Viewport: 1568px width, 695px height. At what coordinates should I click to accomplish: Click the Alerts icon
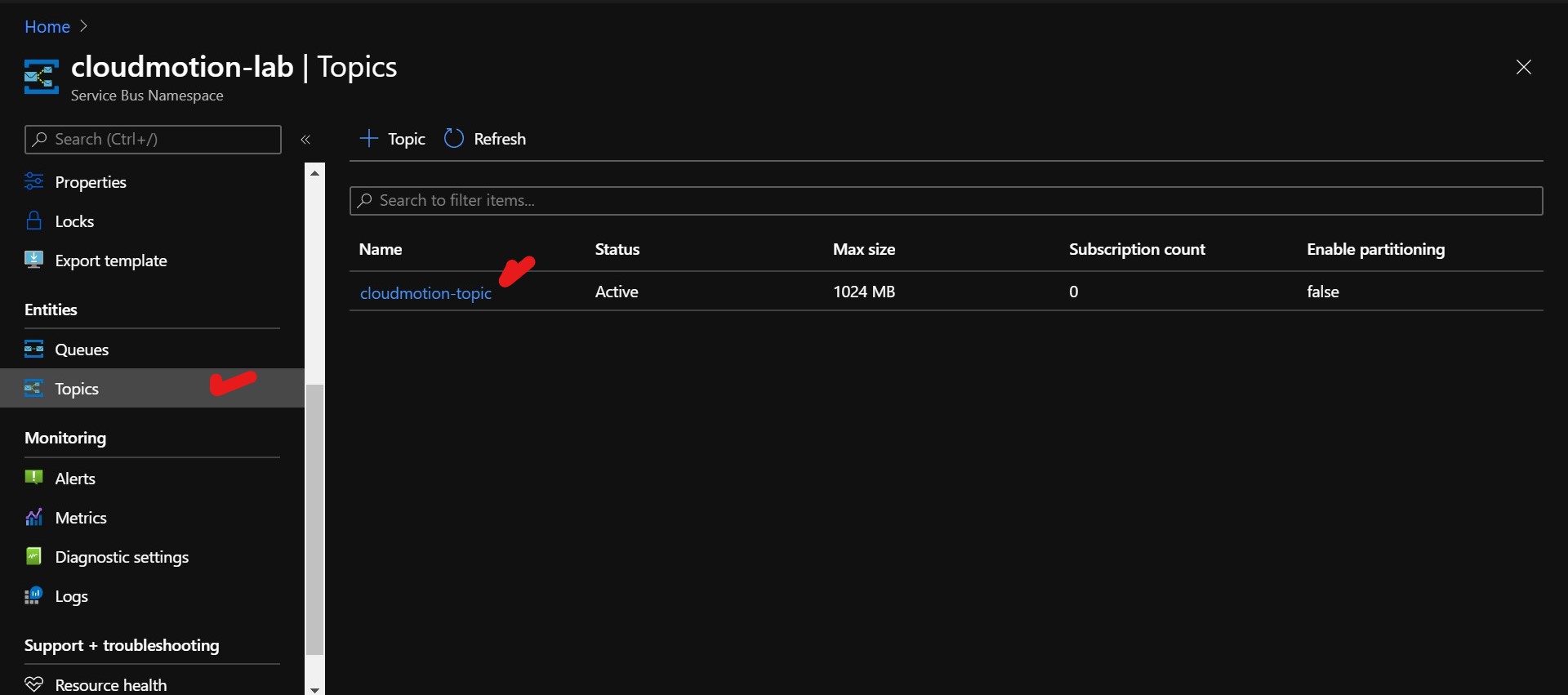pos(33,477)
